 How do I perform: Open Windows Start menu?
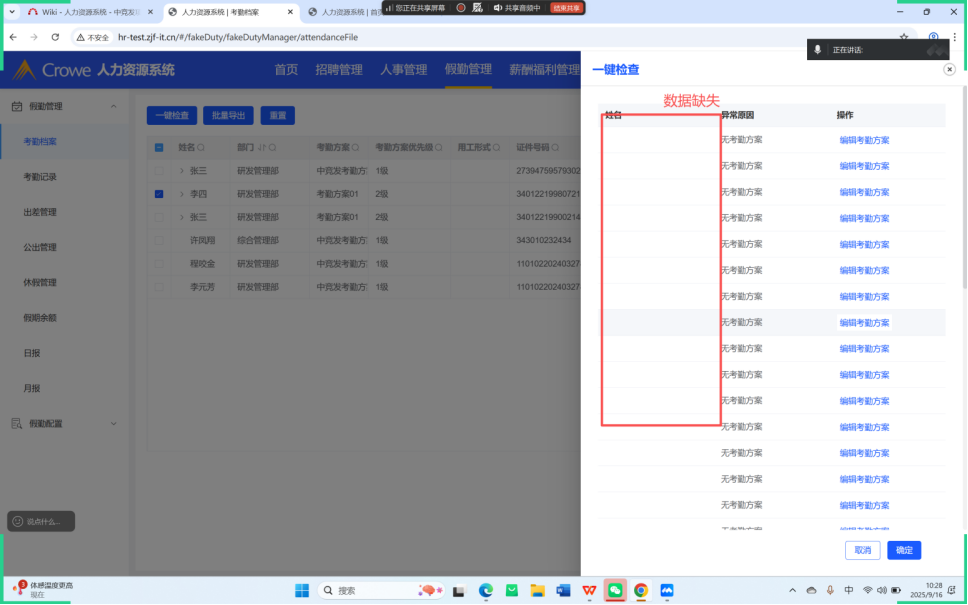[302, 591]
